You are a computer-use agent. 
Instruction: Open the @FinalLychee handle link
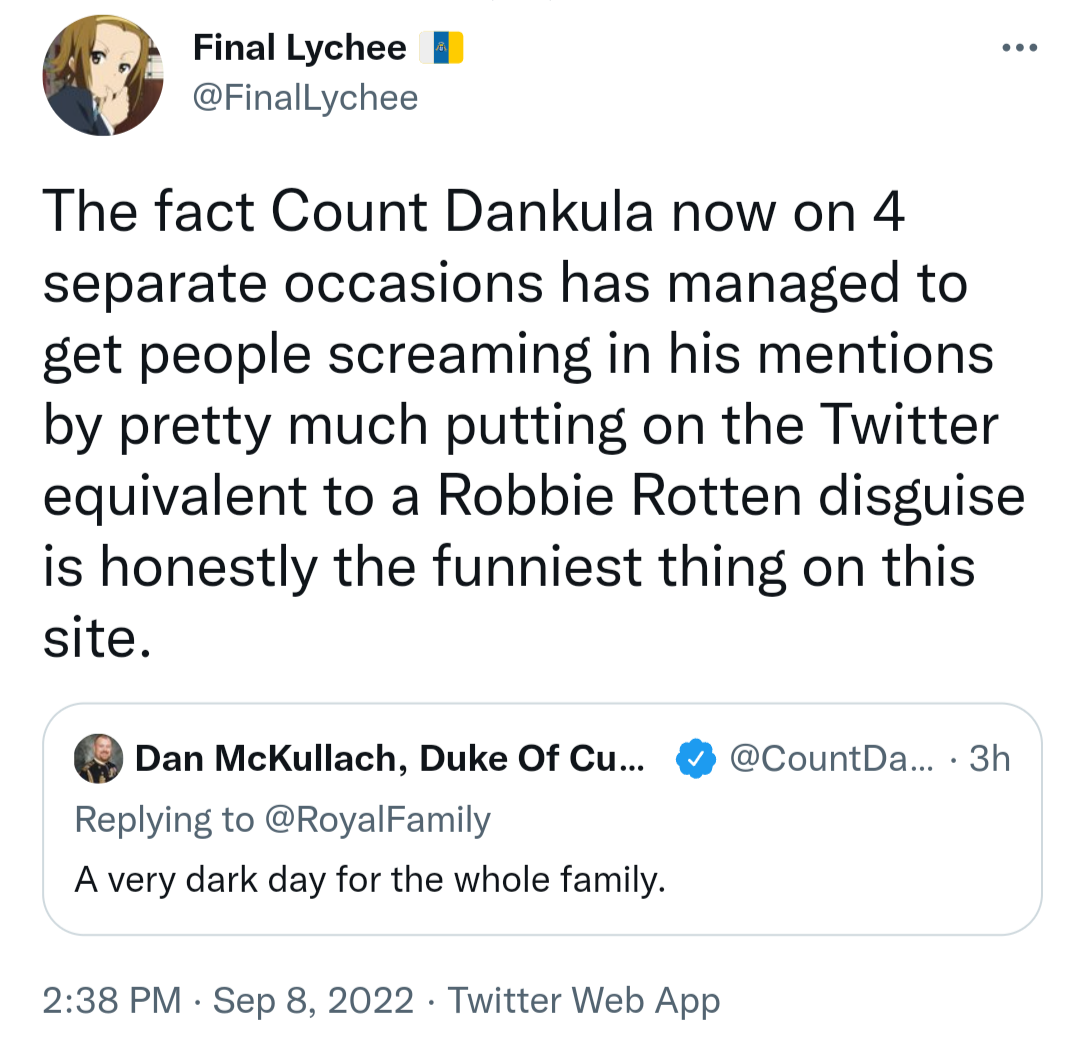click(304, 97)
